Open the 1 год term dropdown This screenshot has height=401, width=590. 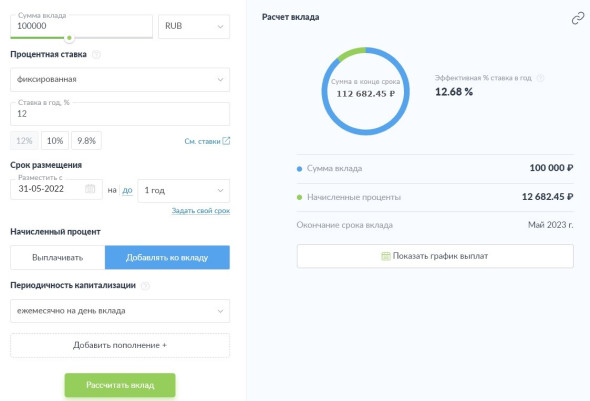[x=184, y=191]
